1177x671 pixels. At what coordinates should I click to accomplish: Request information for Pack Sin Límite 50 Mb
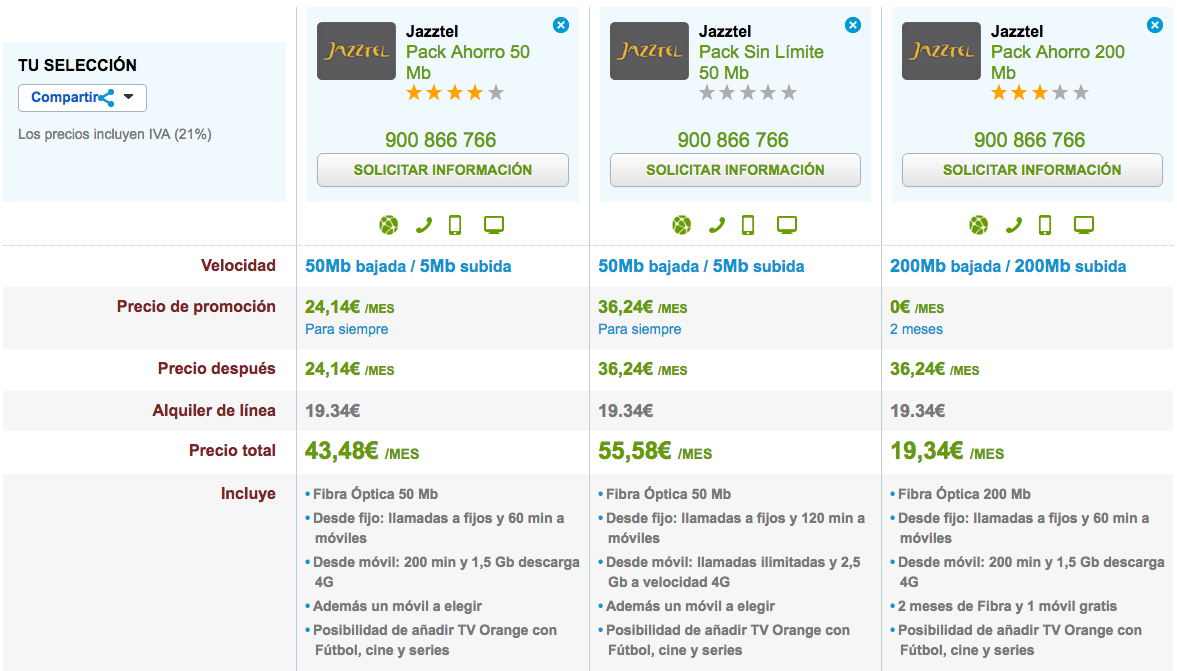point(735,170)
